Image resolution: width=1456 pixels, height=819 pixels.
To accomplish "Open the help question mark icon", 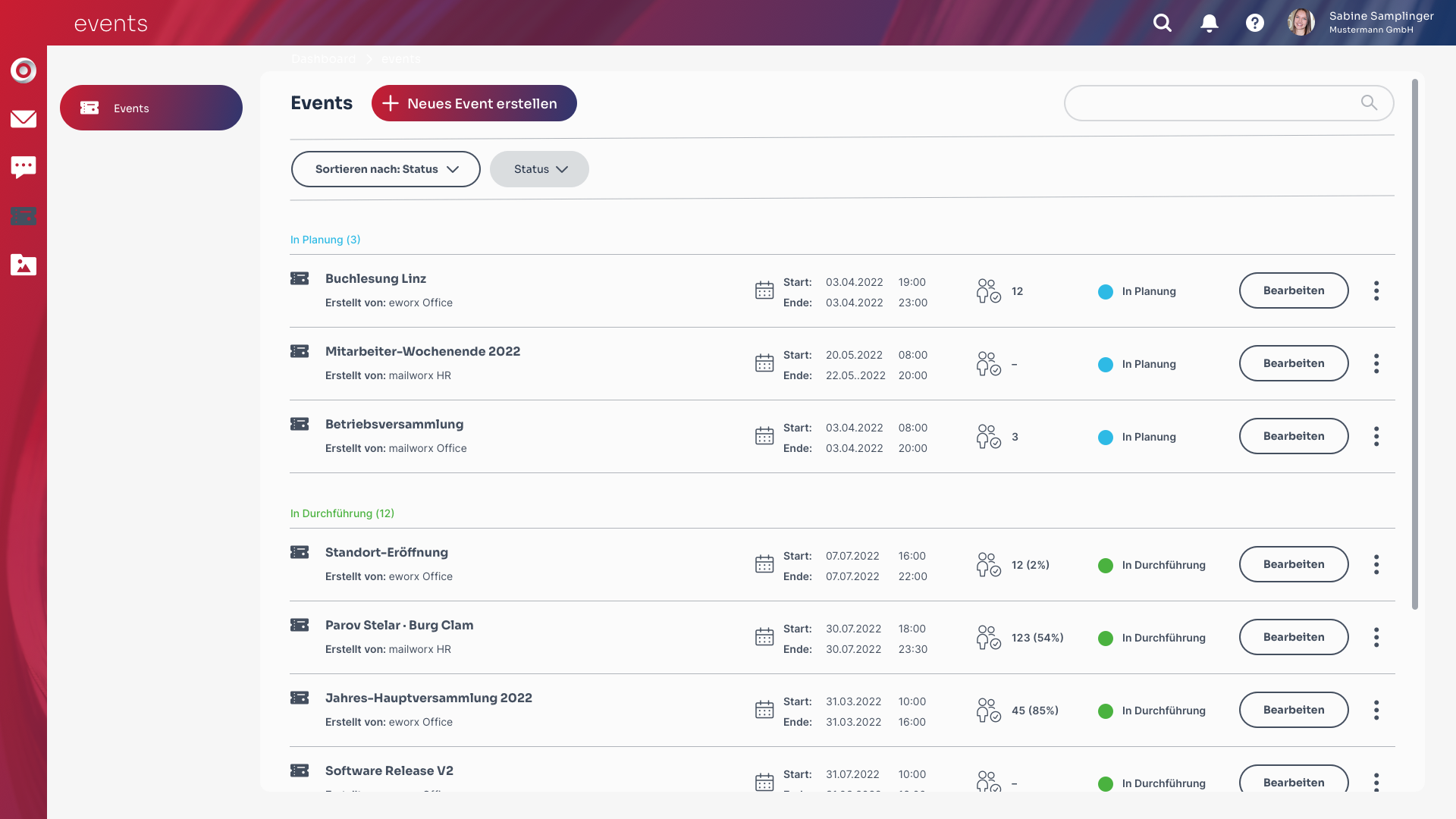I will point(1255,23).
